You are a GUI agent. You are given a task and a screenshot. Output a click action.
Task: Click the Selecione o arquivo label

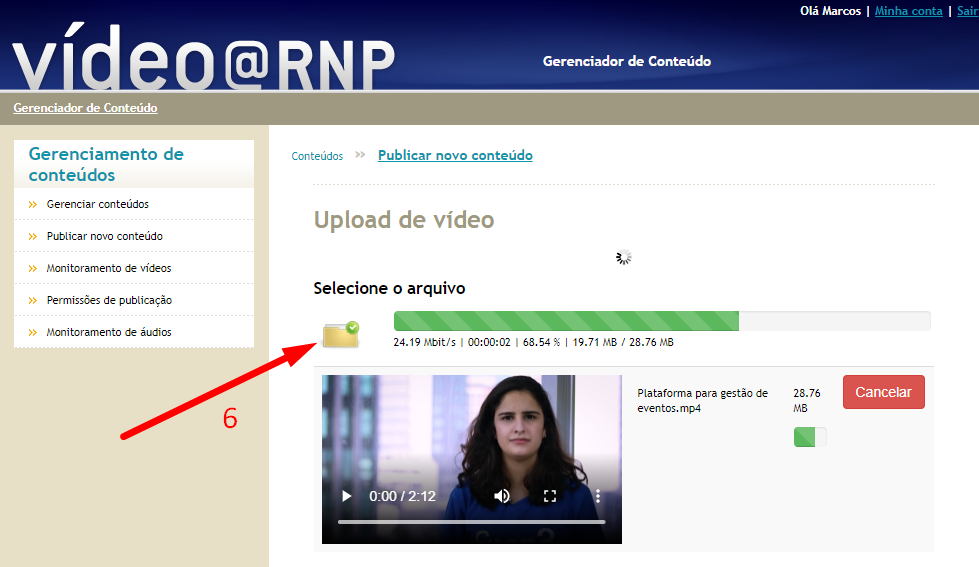(x=390, y=288)
